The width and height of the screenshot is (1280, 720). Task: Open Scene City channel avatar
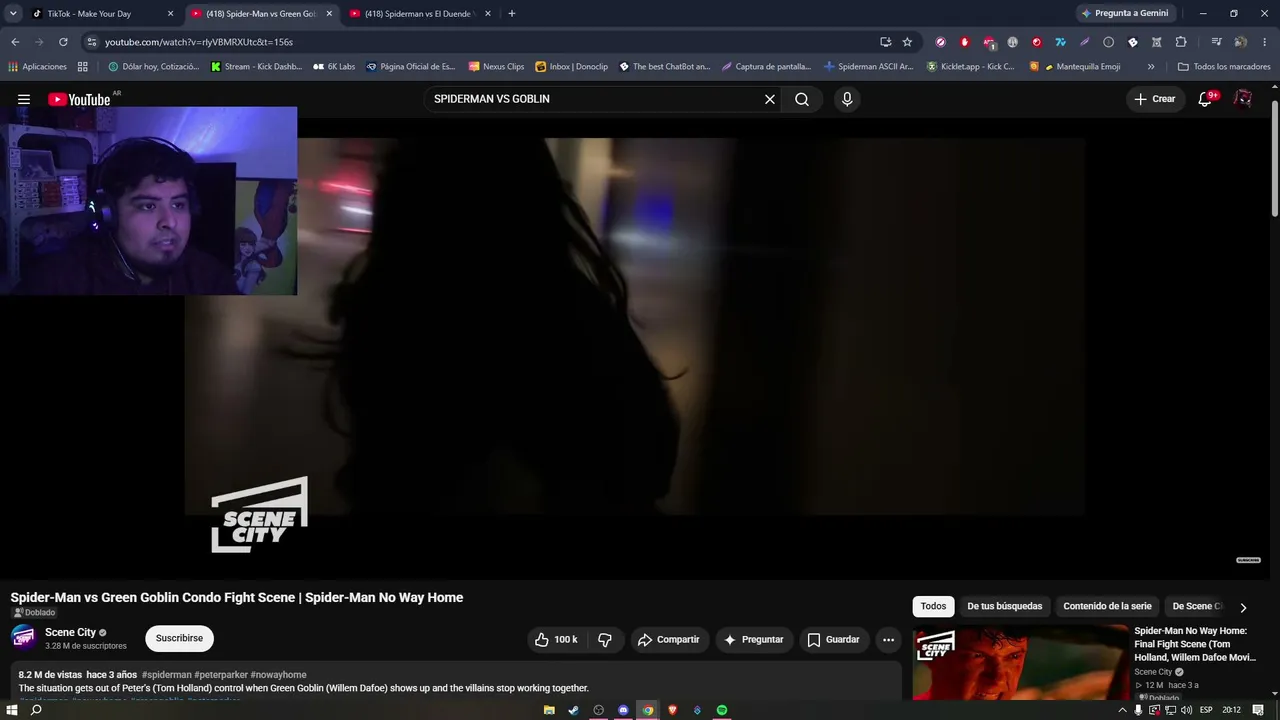(x=24, y=637)
